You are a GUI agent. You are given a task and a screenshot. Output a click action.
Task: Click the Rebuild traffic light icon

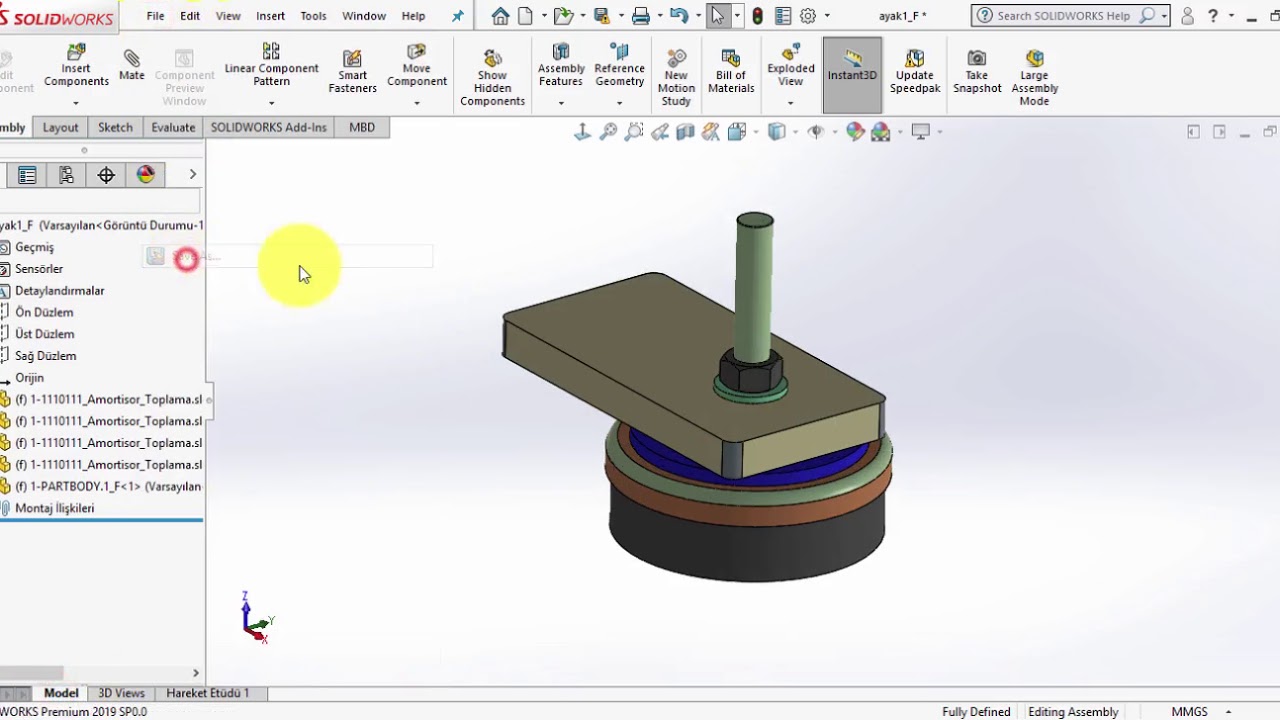tap(758, 16)
